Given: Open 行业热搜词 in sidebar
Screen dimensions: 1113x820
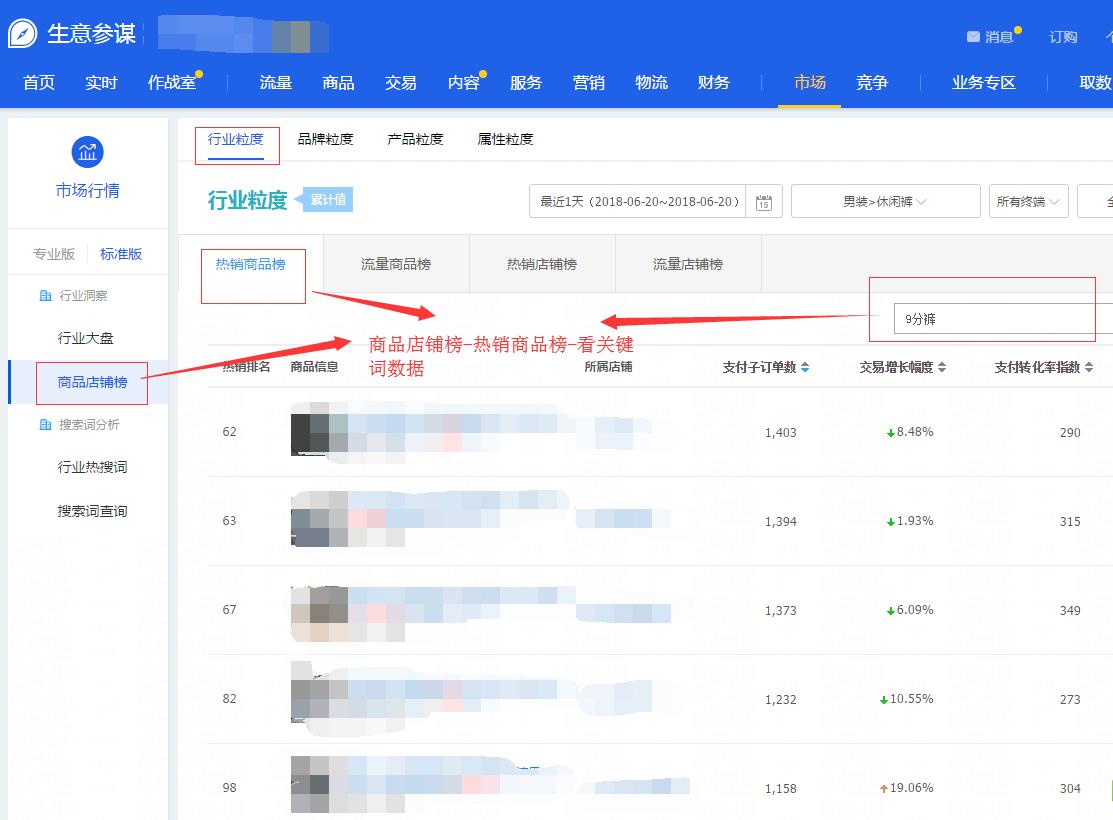Looking at the screenshot, I should 92,467.
